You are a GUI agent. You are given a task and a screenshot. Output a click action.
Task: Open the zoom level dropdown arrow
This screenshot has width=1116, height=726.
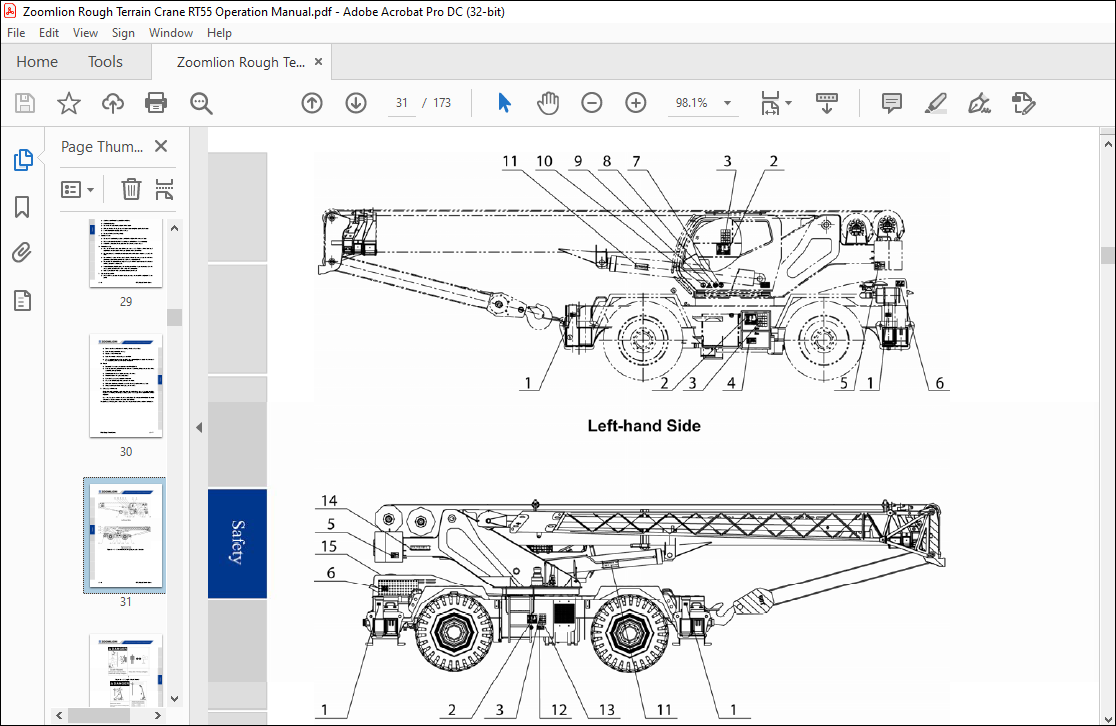click(x=727, y=103)
